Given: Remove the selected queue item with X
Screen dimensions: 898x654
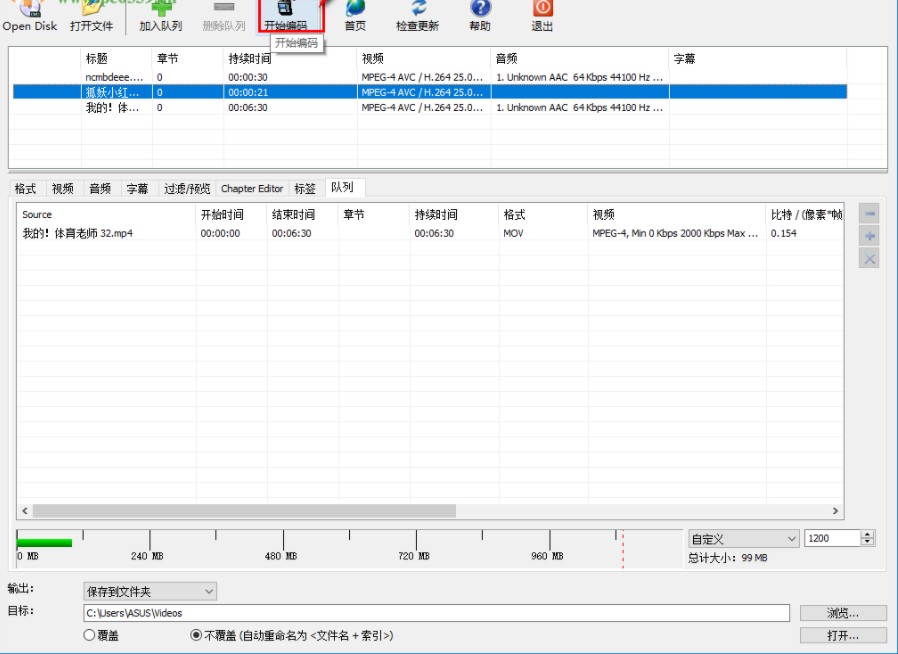Looking at the screenshot, I should [869, 260].
